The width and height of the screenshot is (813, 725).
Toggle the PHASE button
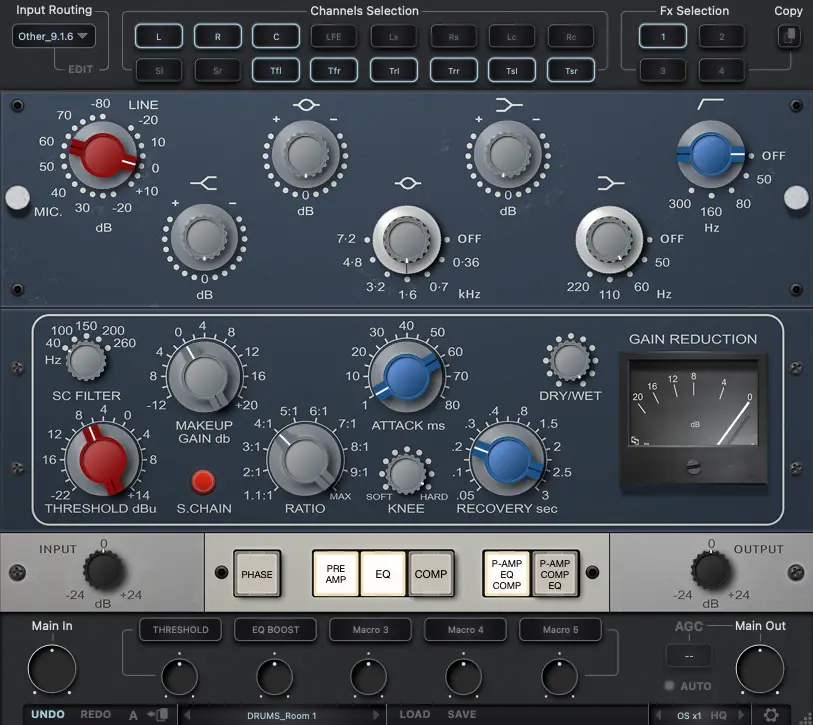[x=257, y=574]
